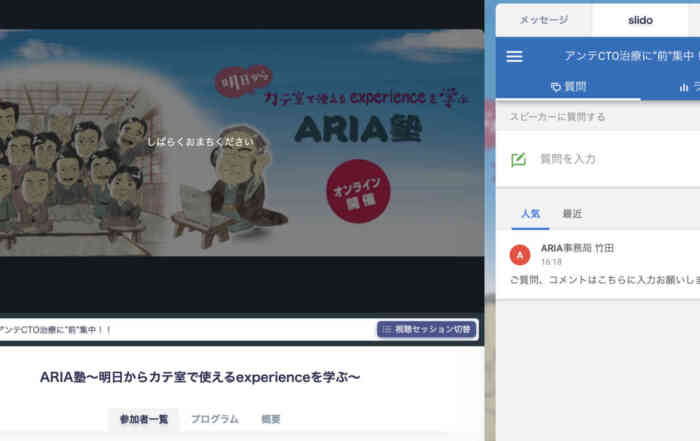The height and width of the screenshot is (441, 700).
Task: Click the poll chart icon tab
Action: tap(684, 87)
